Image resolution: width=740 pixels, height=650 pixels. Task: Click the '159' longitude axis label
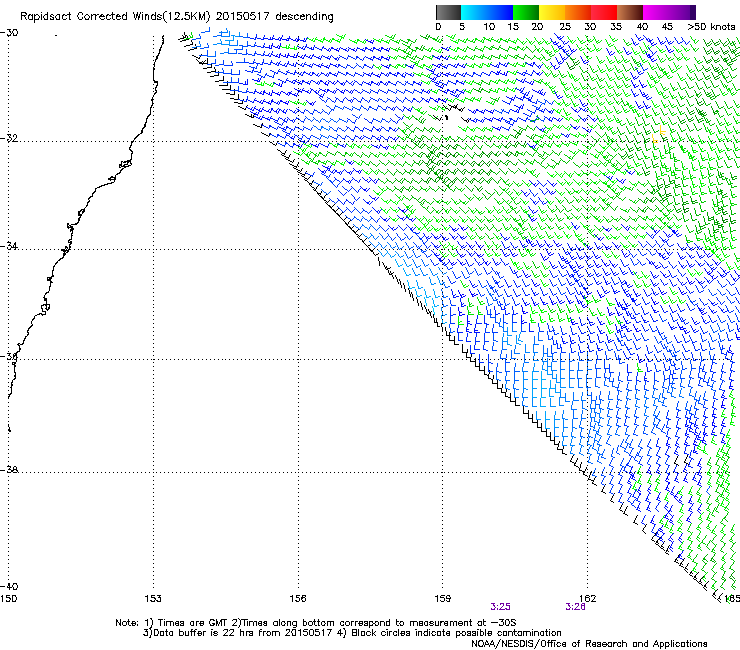point(443,599)
